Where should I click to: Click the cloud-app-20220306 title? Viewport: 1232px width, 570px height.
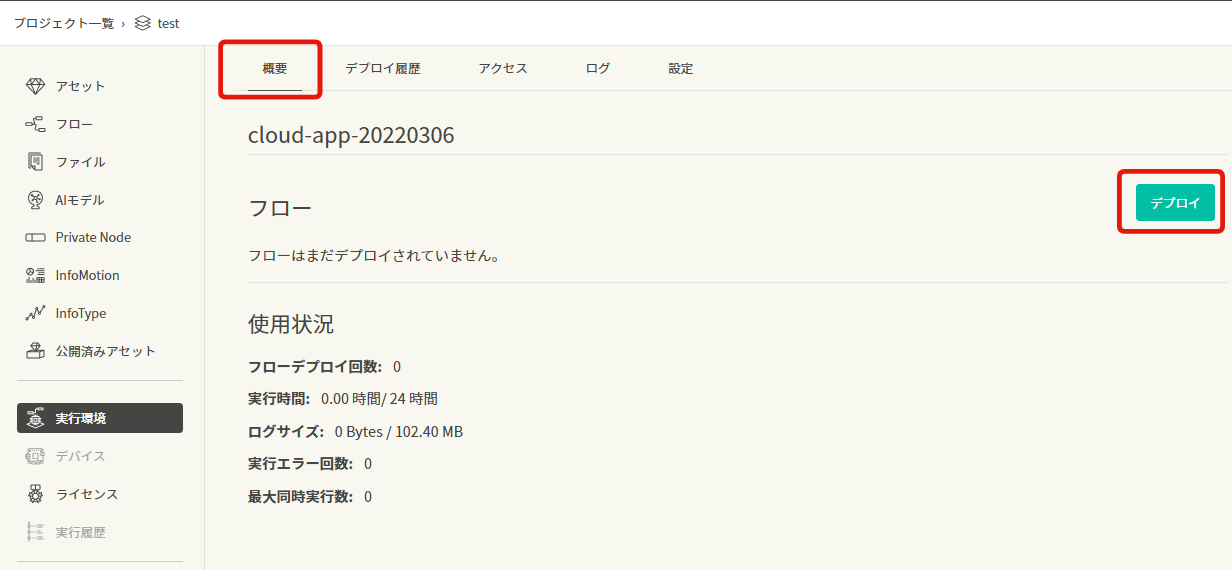pyautogui.click(x=351, y=135)
